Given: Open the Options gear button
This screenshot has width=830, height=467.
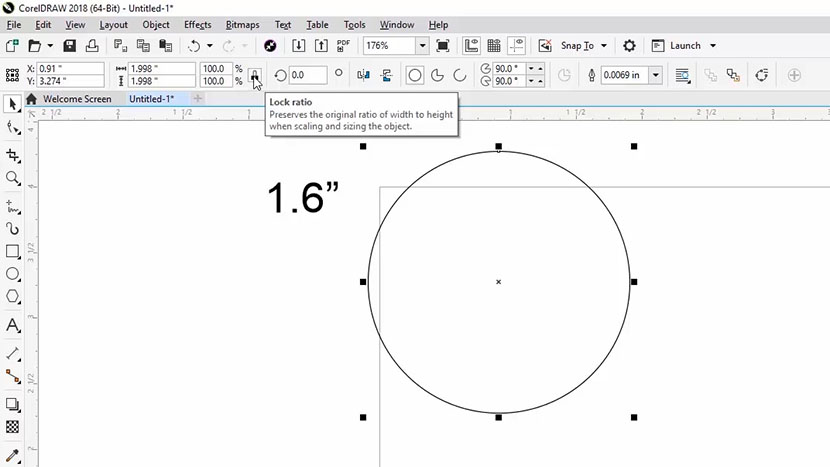Looking at the screenshot, I should click(629, 46).
